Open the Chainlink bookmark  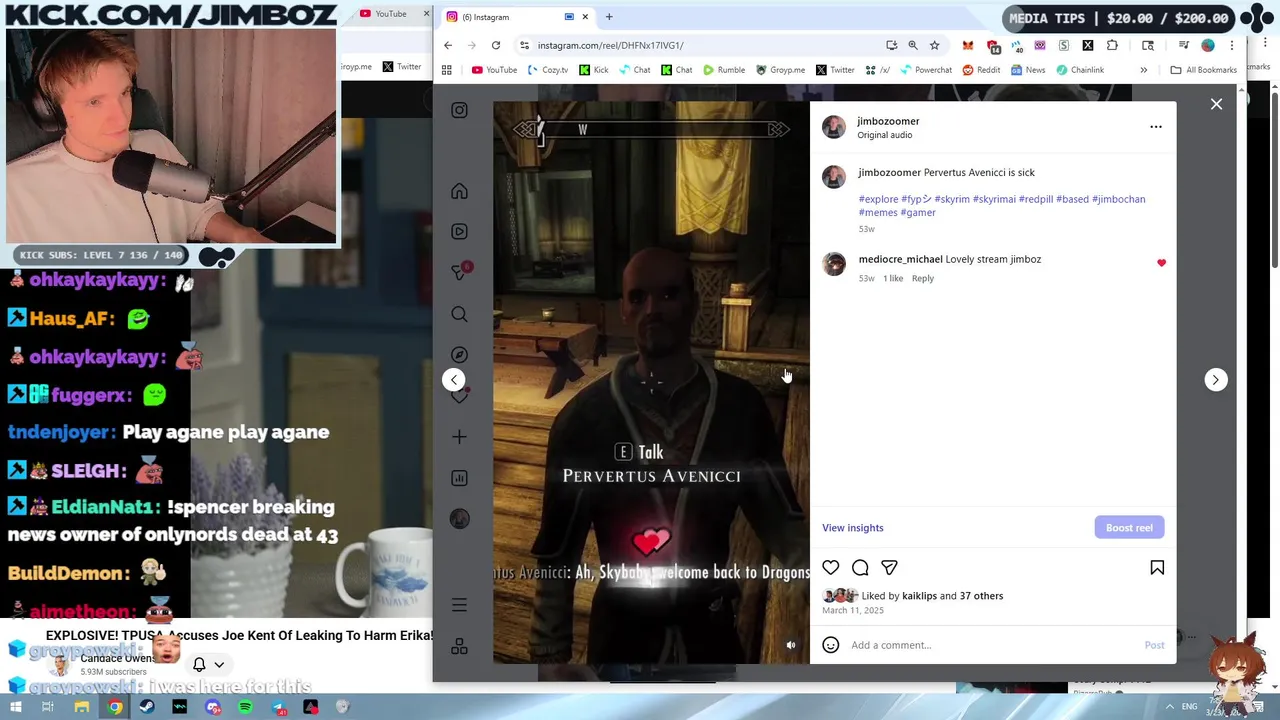coord(1080,70)
